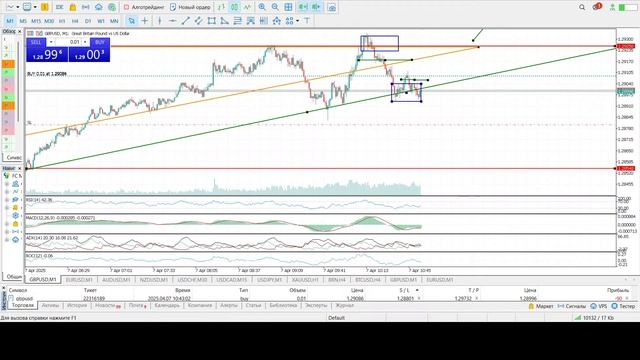Click the yellow dollar symbols icon
640x360 pixels.
[44, 7]
